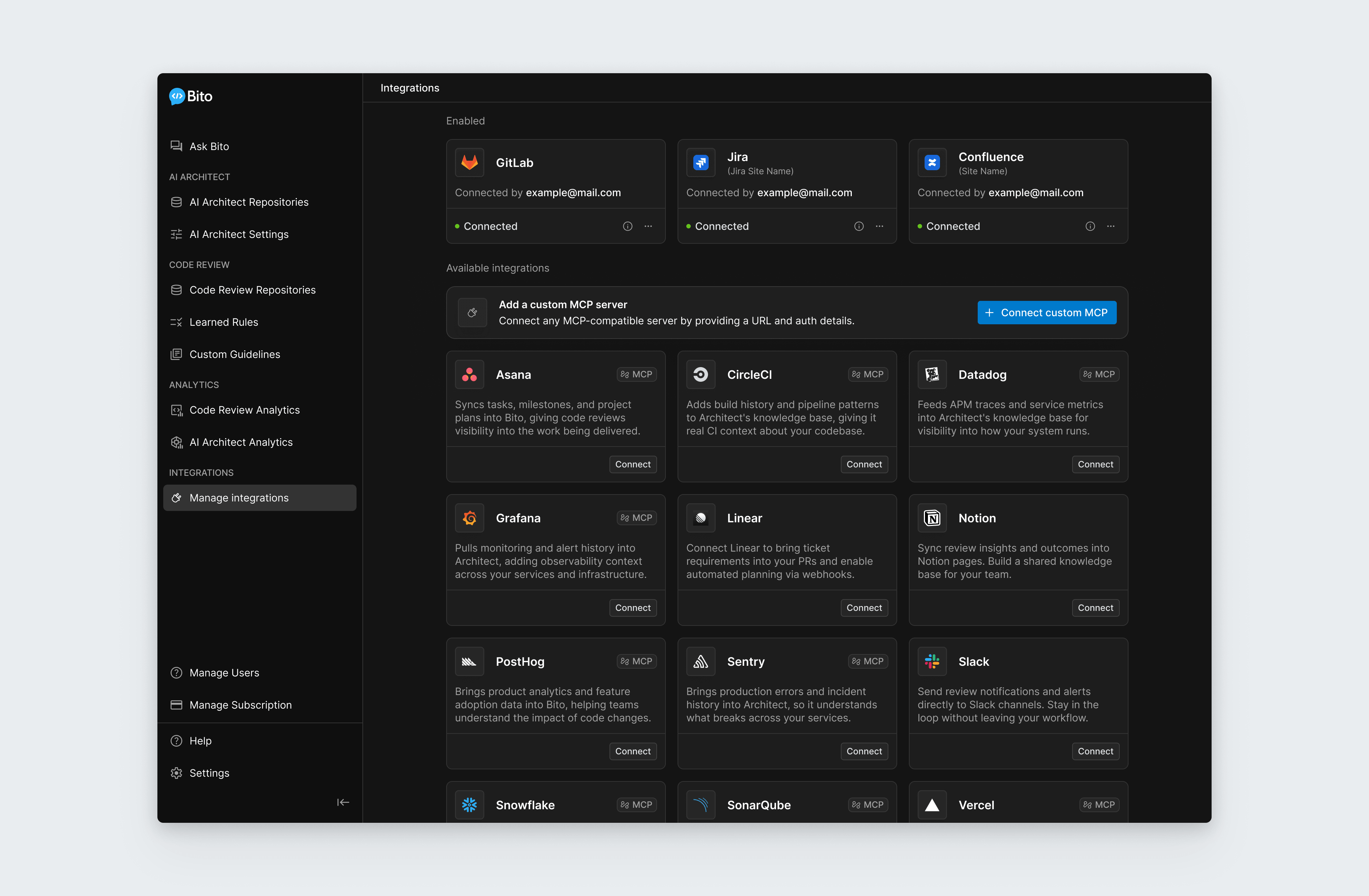
Task: Open the Help page
Action: pos(260,741)
